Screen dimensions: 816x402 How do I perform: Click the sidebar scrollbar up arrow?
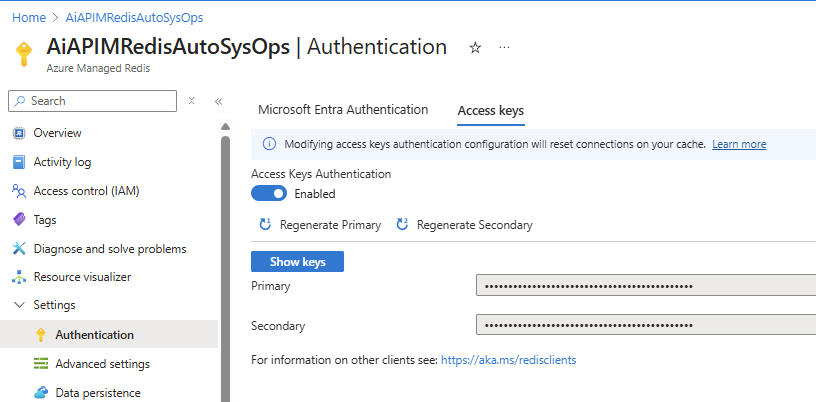coord(225,127)
